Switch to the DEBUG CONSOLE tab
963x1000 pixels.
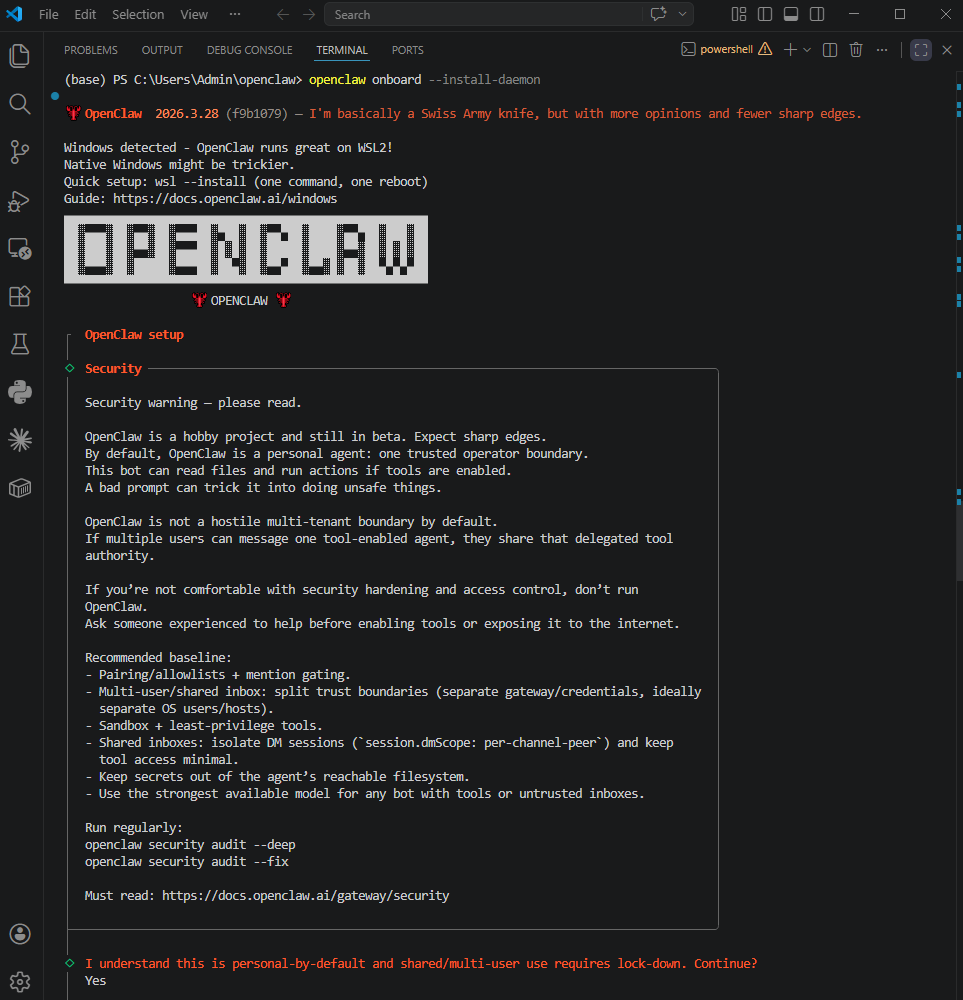(249, 50)
